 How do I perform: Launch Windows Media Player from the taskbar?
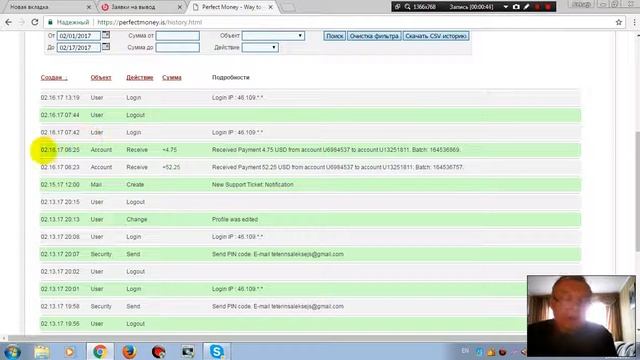pos(70,351)
